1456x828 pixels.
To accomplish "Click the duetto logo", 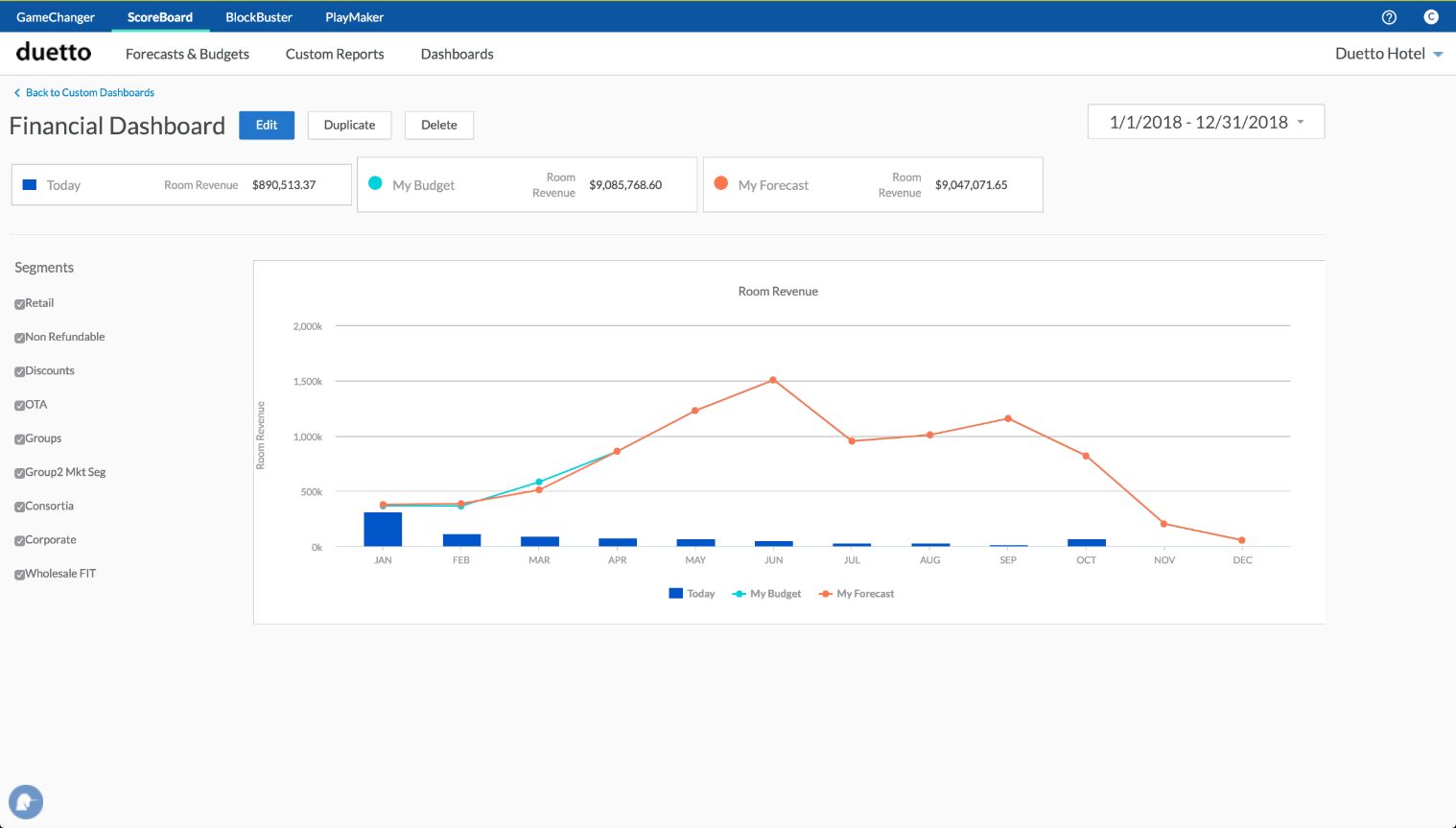I will (x=54, y=53).
